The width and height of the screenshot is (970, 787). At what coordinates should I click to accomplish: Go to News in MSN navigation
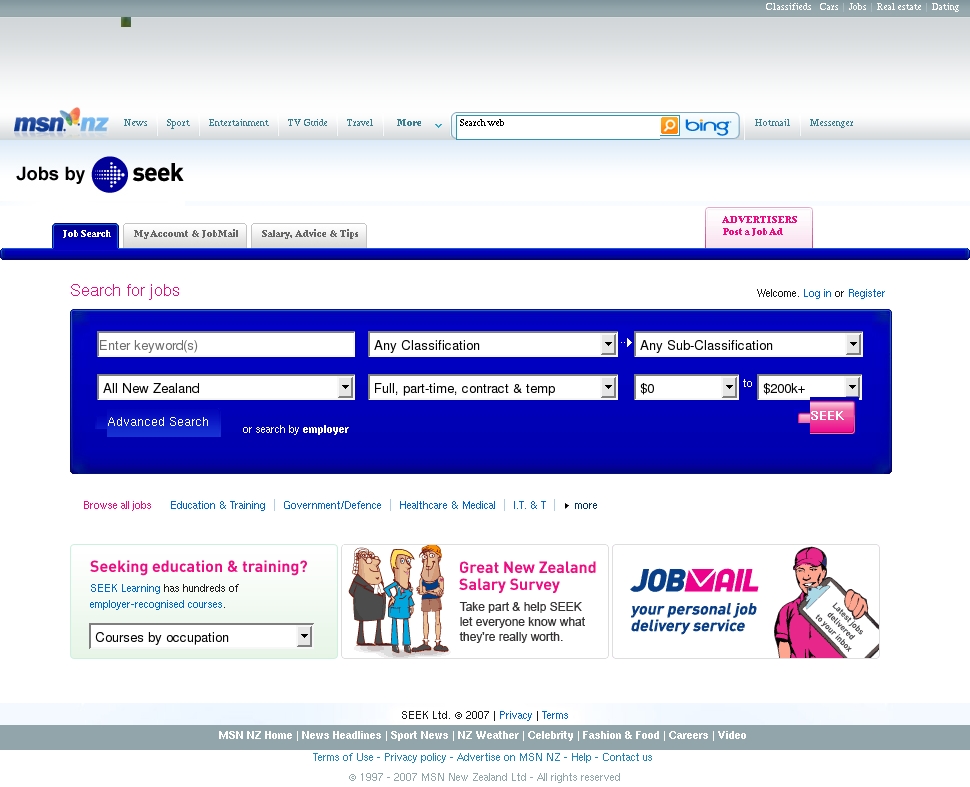[135, 123]
